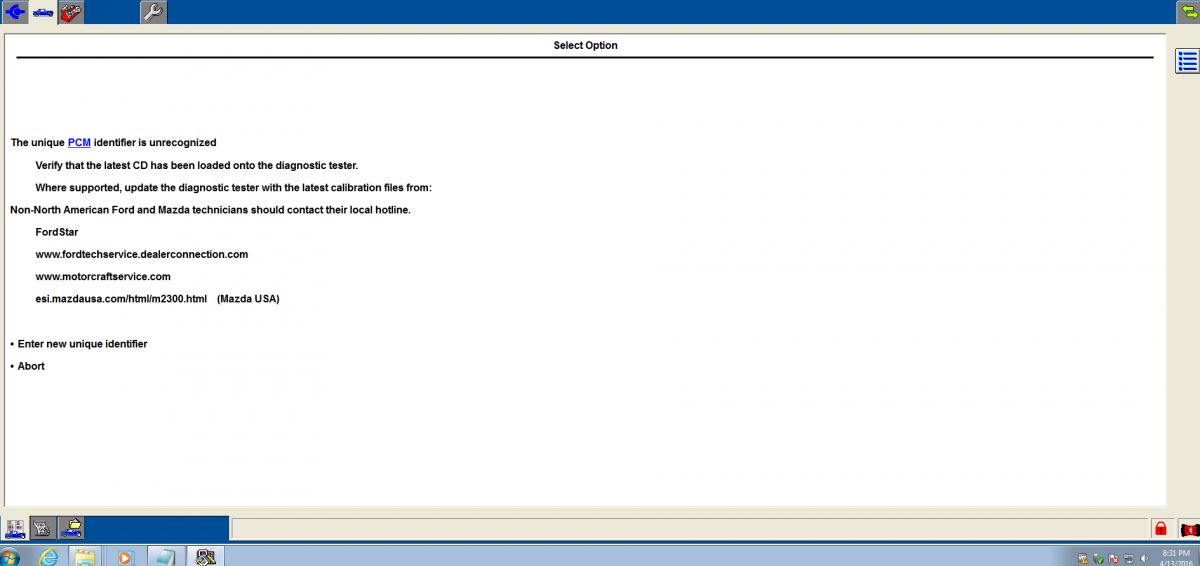Click the 'Non-North American Ford' hotline line

[210, 210]
